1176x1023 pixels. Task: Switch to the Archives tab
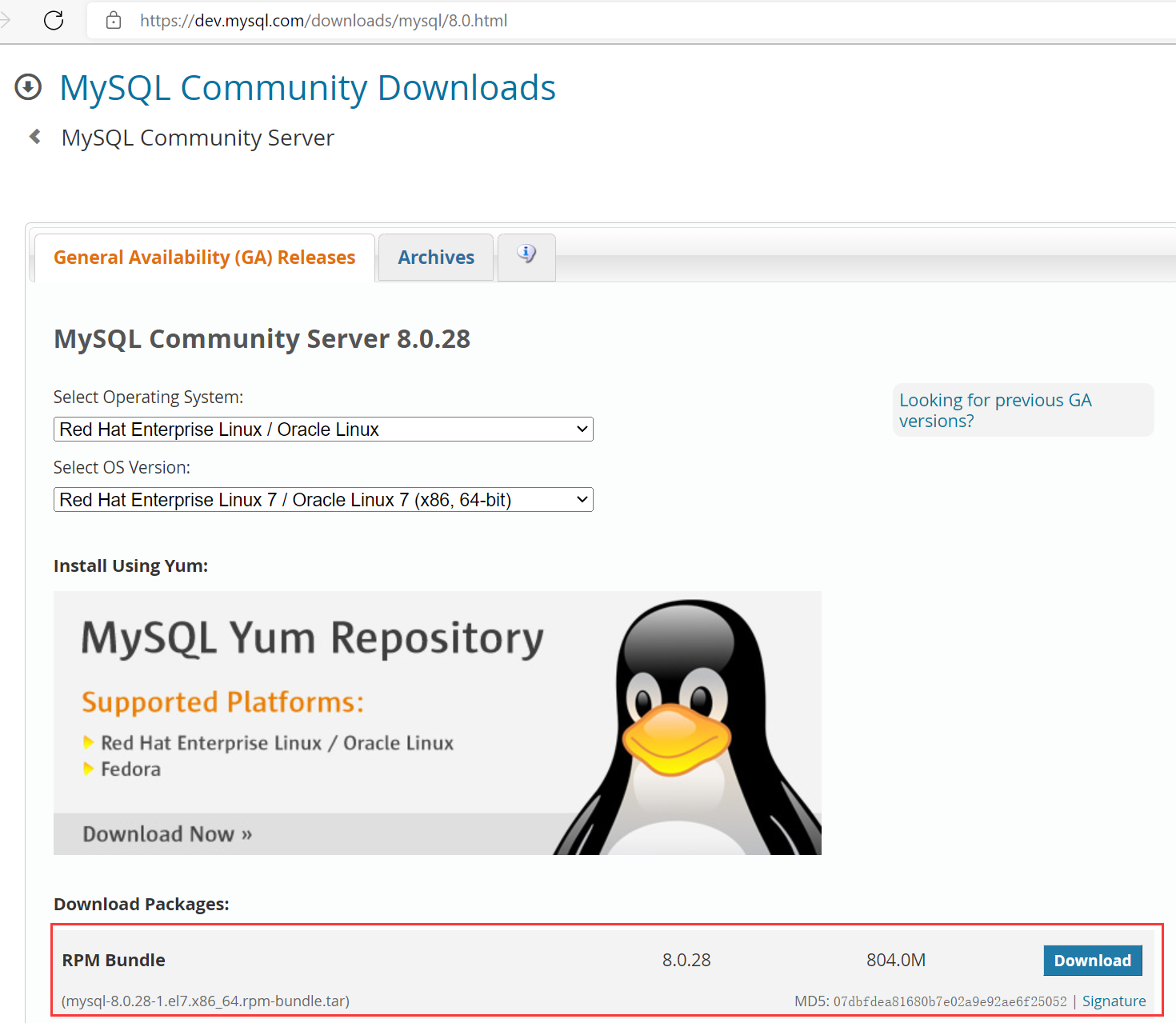coord(436,258)
